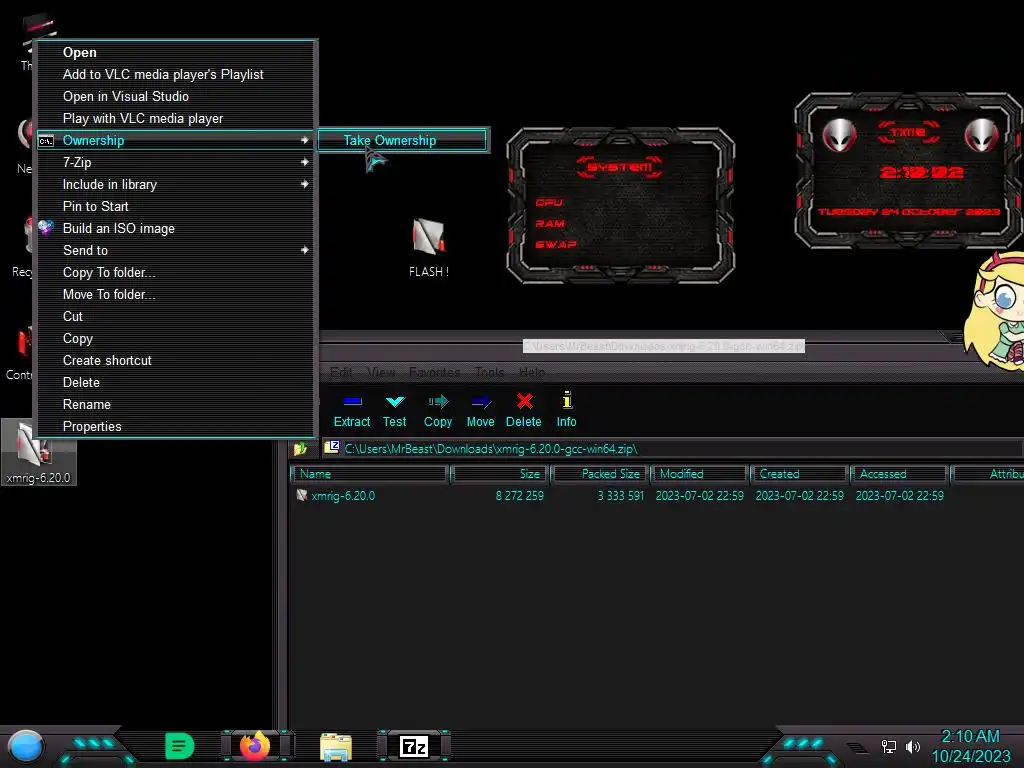Expand the Ownership submenu arrow

(x=304, y=140)
